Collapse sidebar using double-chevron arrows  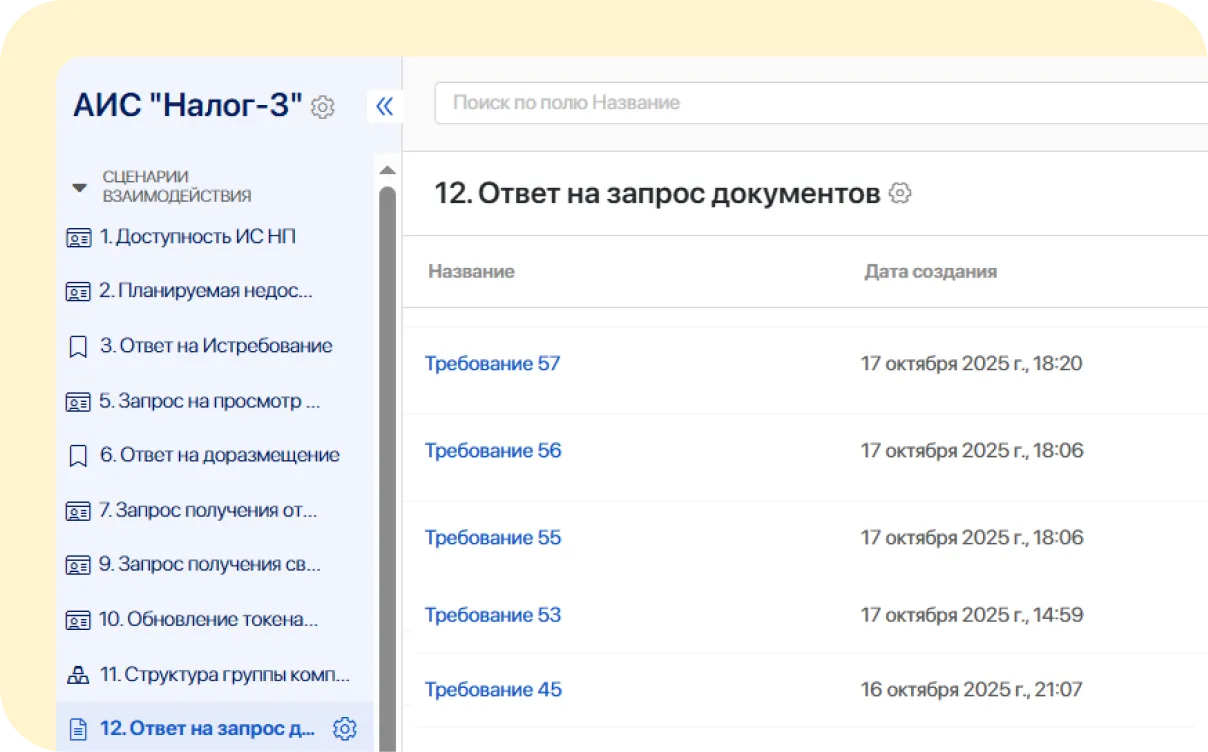(x=385, y=106)
